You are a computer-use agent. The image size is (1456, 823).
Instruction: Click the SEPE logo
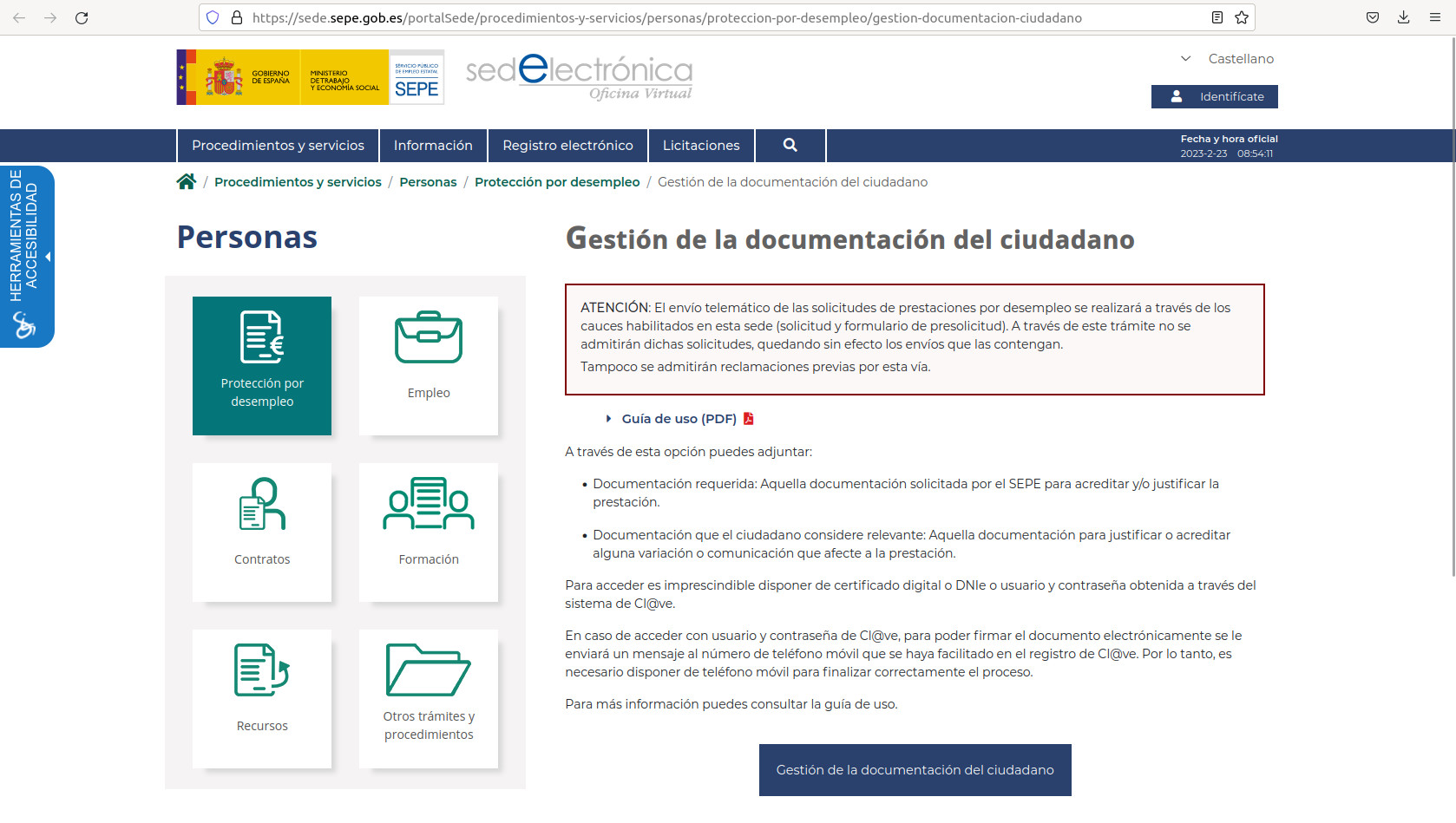pyautogui.click(x=416, y=77)
